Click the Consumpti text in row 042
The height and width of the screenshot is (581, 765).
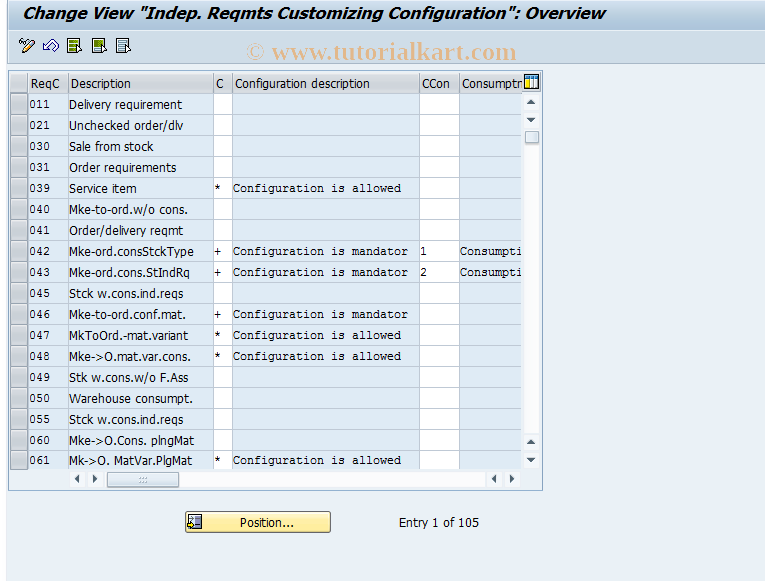pos(490,251)
